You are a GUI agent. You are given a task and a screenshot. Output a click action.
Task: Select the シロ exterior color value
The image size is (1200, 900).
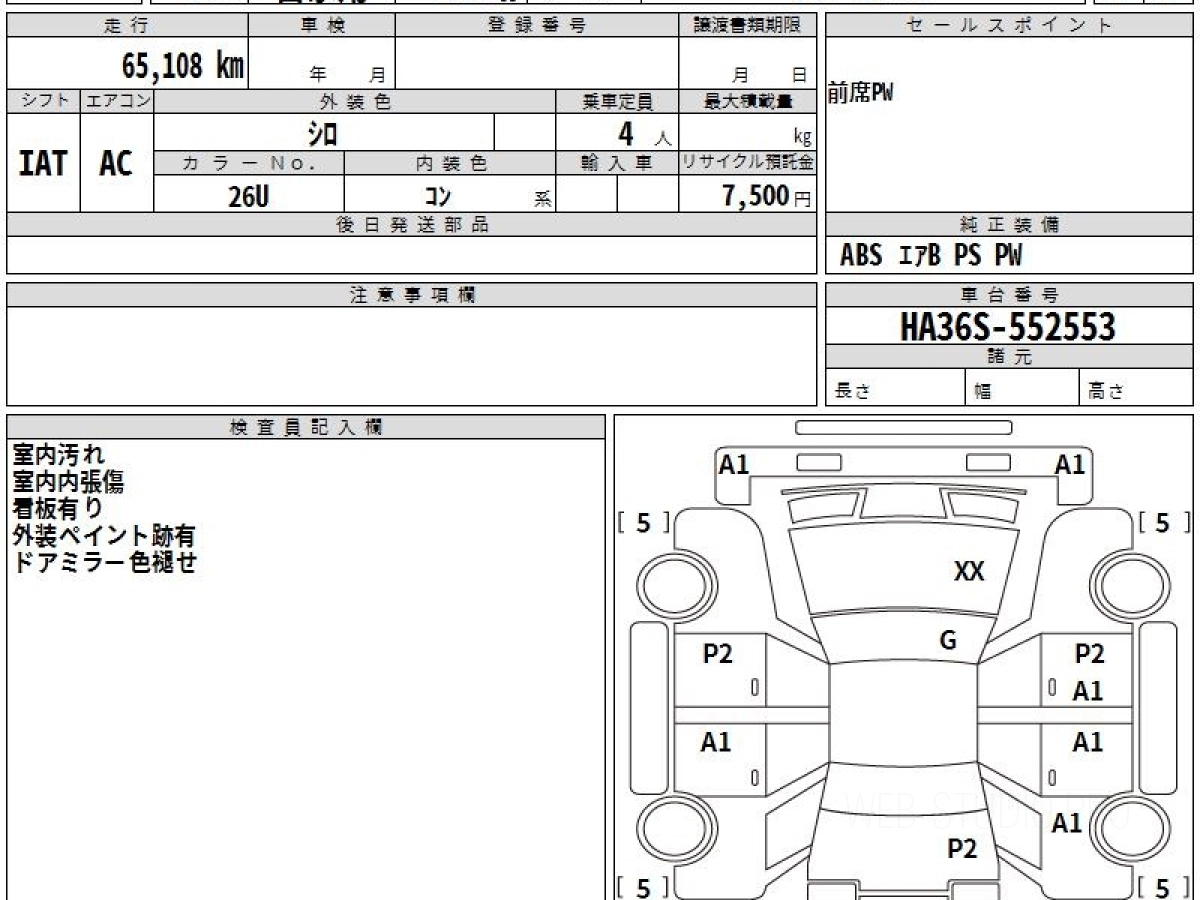coord(323,132)
